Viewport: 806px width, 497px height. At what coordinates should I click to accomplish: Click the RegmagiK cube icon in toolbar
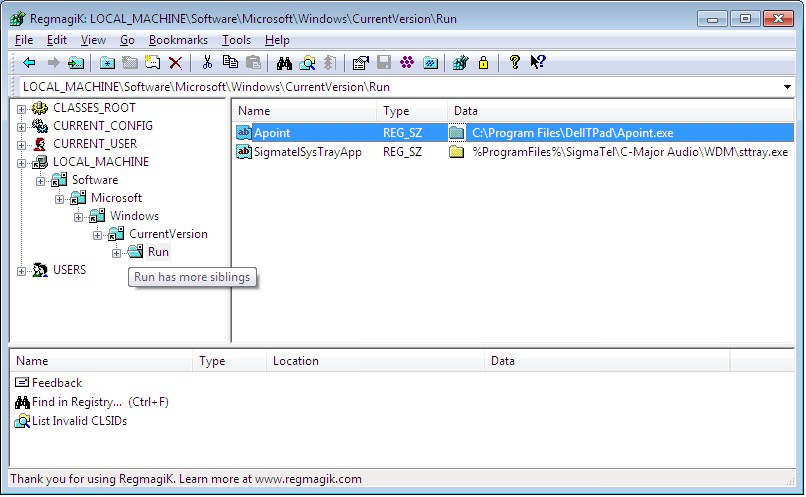click(461, 63)
